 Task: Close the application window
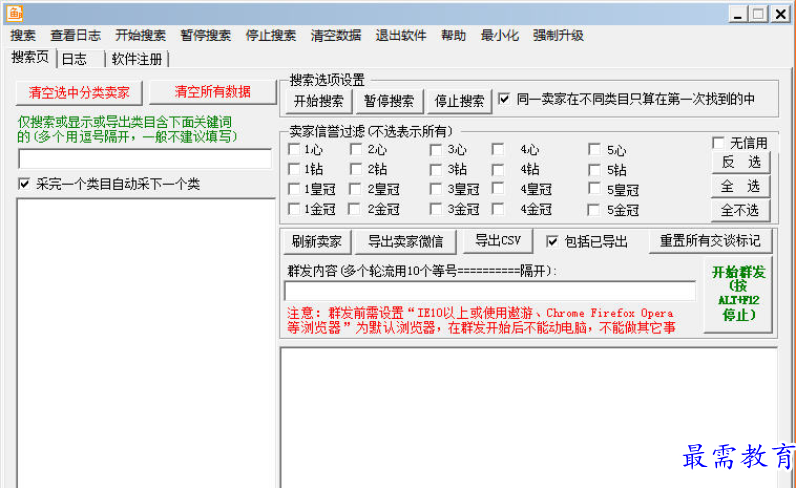(x=781, y=14)
